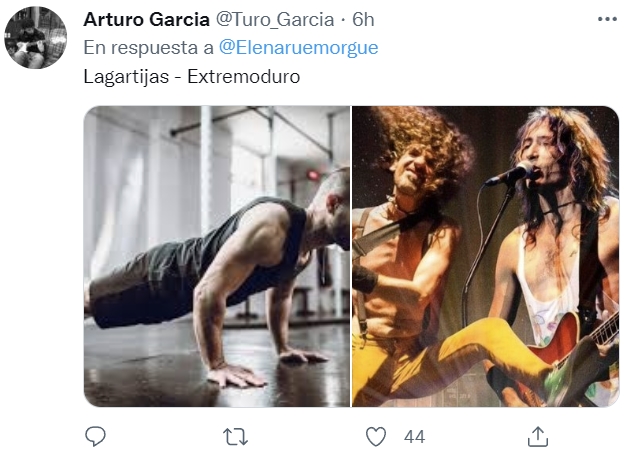Open the rock band concert photo
Viewport: 625px width, 457px height.
[485, 256]
